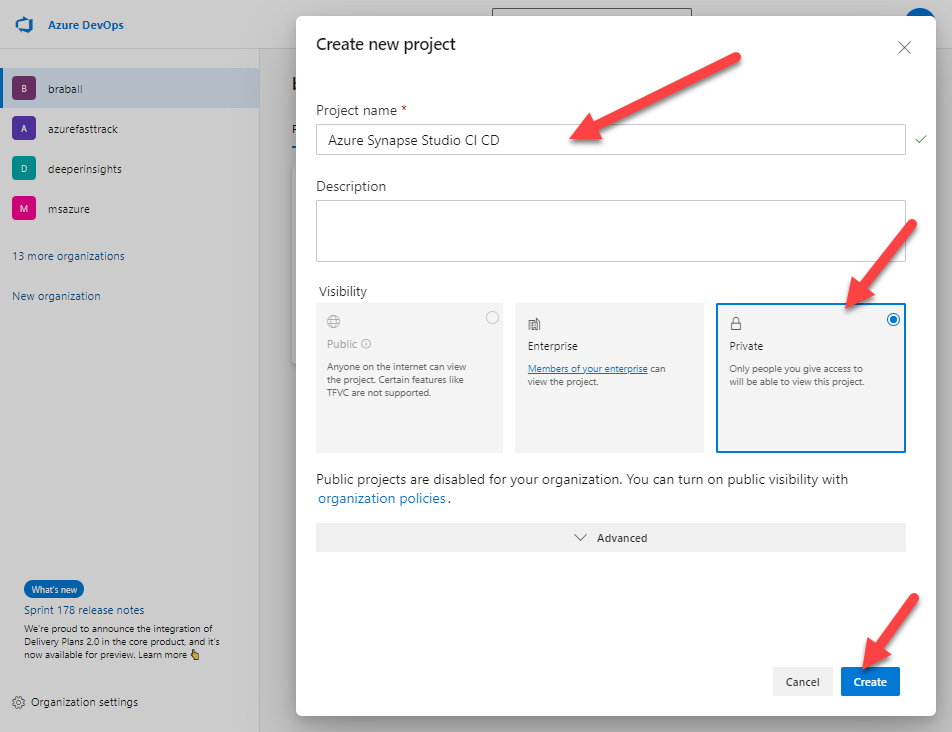
Task: Open the organization policies link
Action: pyautogui.click(x=382, y=498)
